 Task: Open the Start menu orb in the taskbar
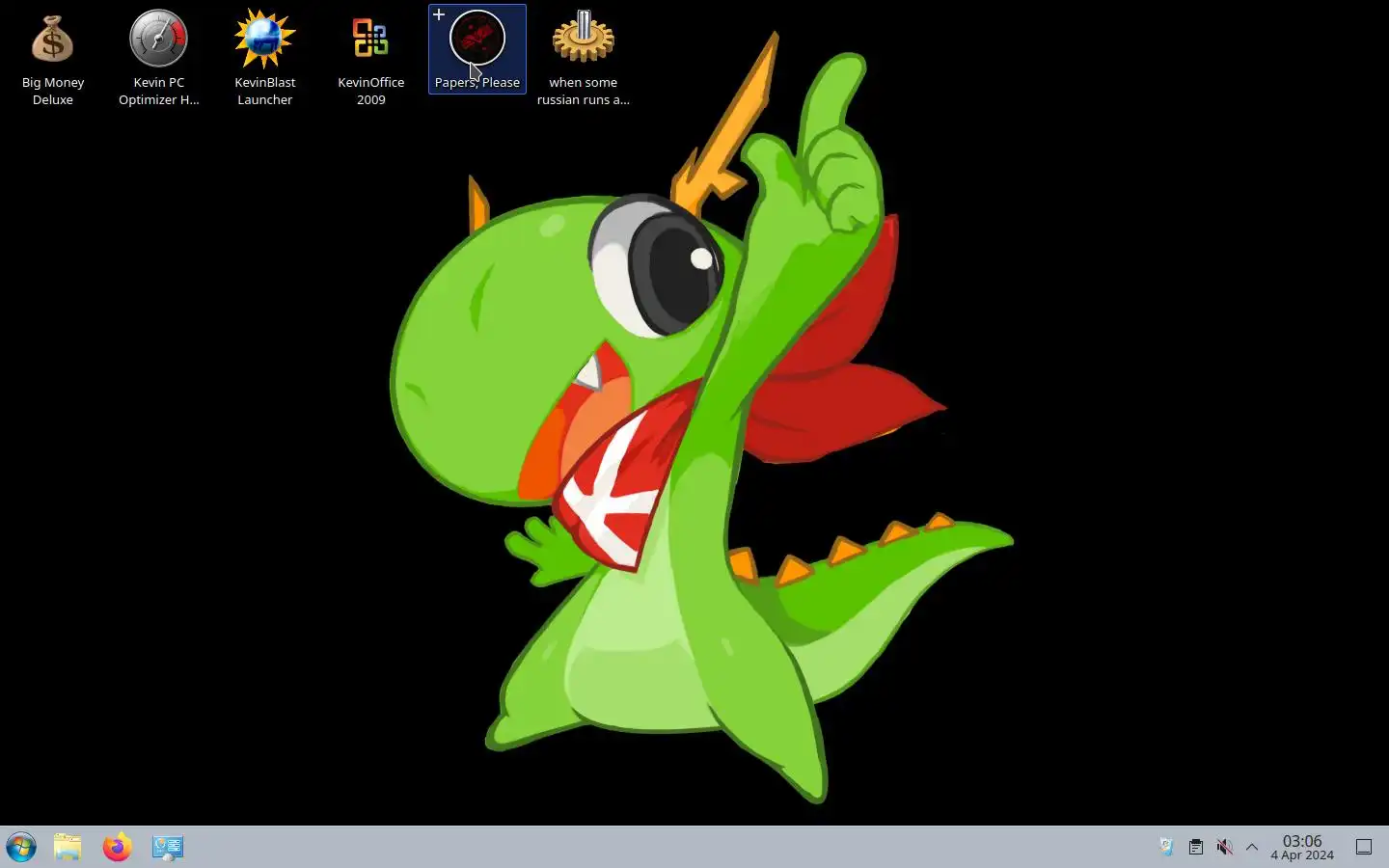[21, 847]
